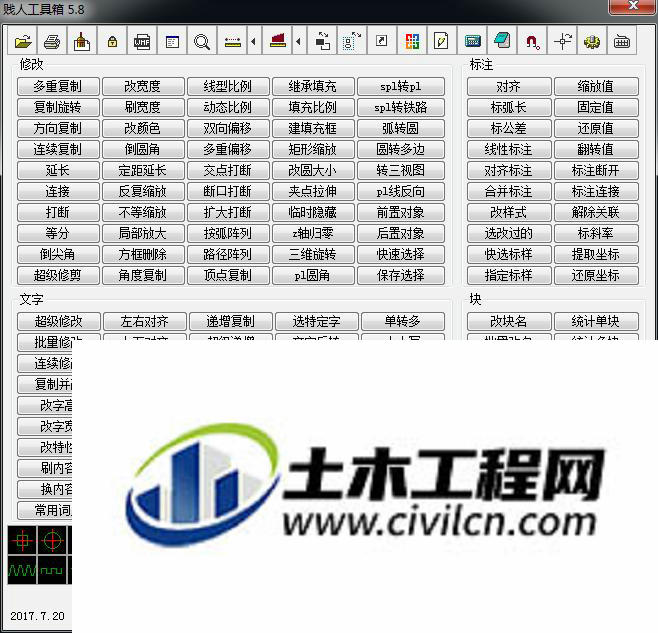The width and height of the screenshot is (658, 633).
Task: Click the crosshair rotate icon
Action: click(562, 41)
